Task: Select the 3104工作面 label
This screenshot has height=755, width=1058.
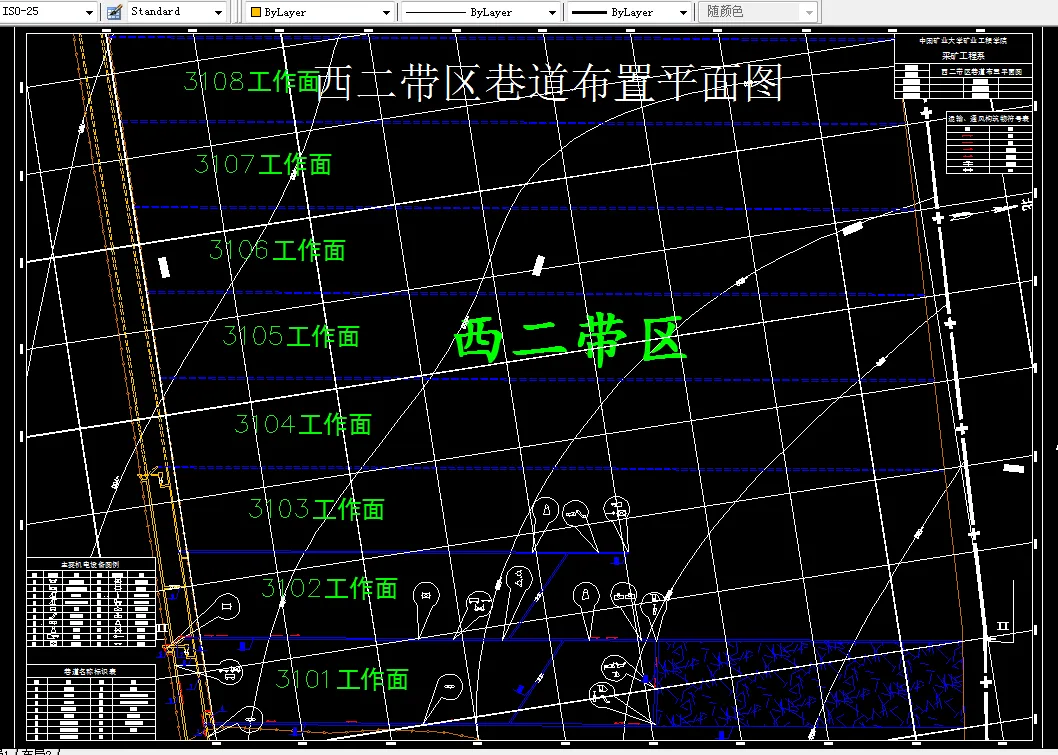Action: [x=303, y=424]
